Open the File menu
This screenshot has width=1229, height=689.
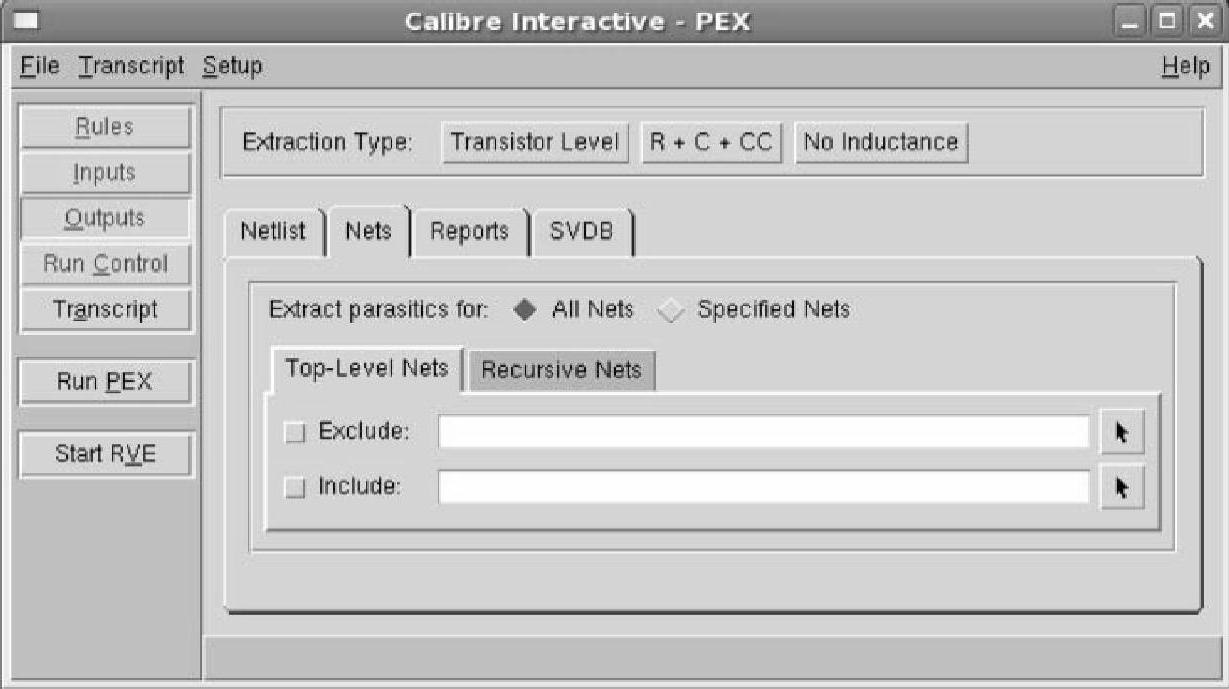pos(40,67)
